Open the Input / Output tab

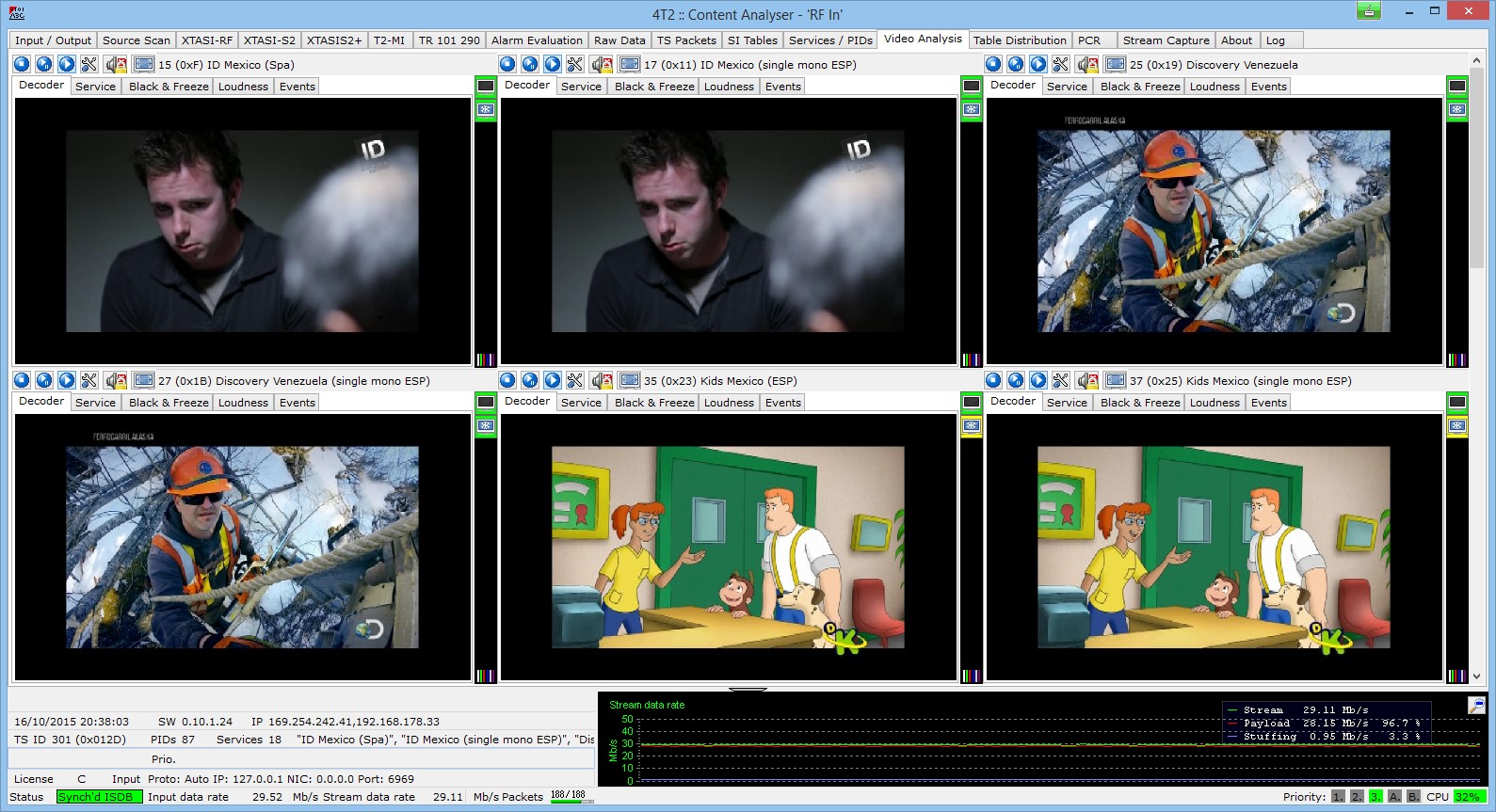click(x=53, y=40)
